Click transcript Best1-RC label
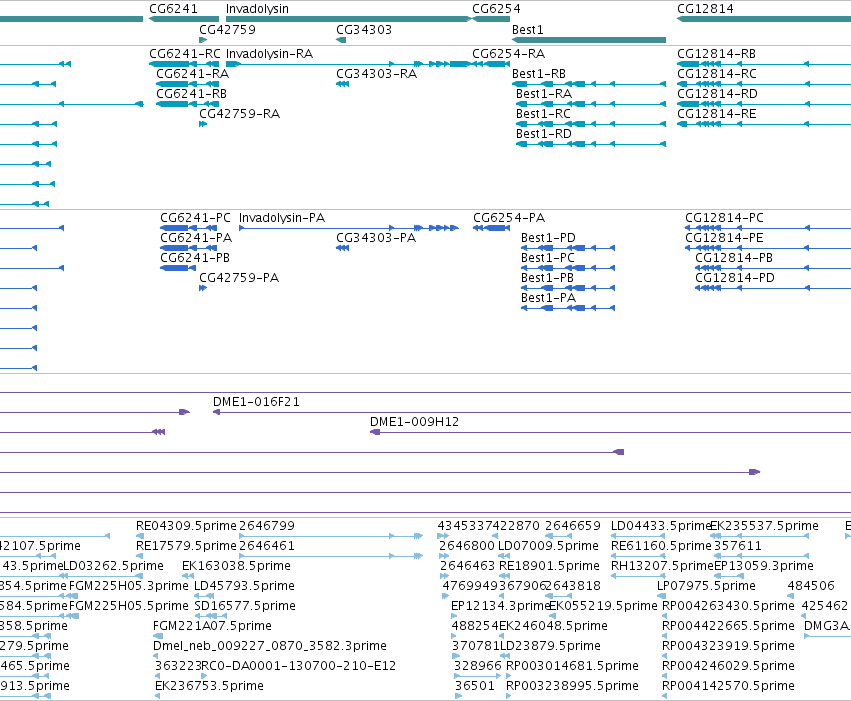 pyautogui.click(x=543, y=114)
